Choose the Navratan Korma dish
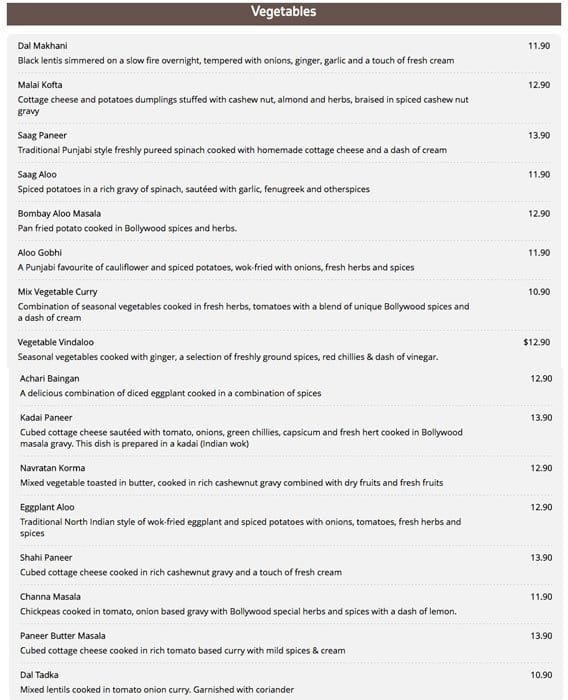 click(52, 468)
